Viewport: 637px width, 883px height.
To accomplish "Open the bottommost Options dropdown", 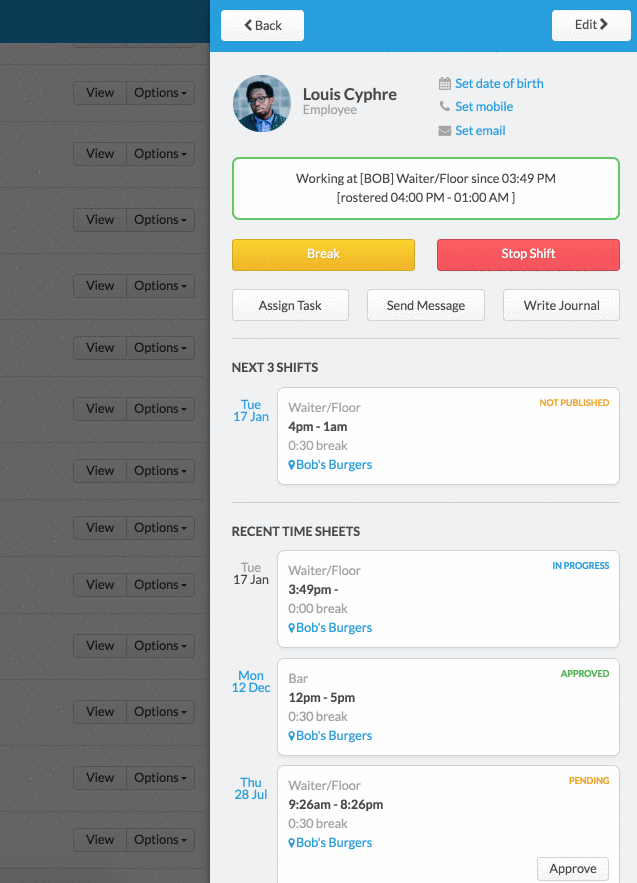I will 160,840.
